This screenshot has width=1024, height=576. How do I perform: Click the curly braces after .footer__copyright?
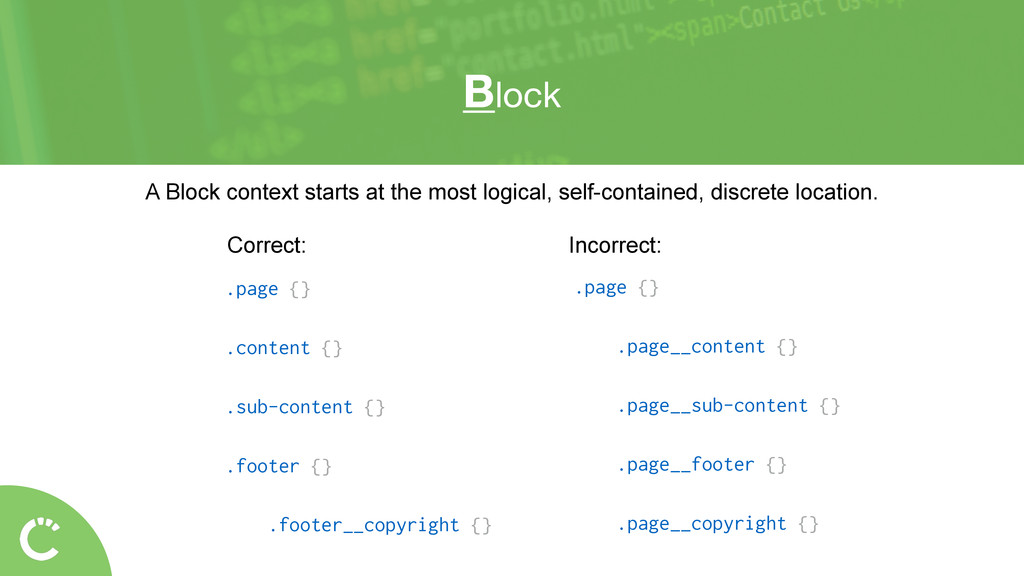click(x=481, y=525)
